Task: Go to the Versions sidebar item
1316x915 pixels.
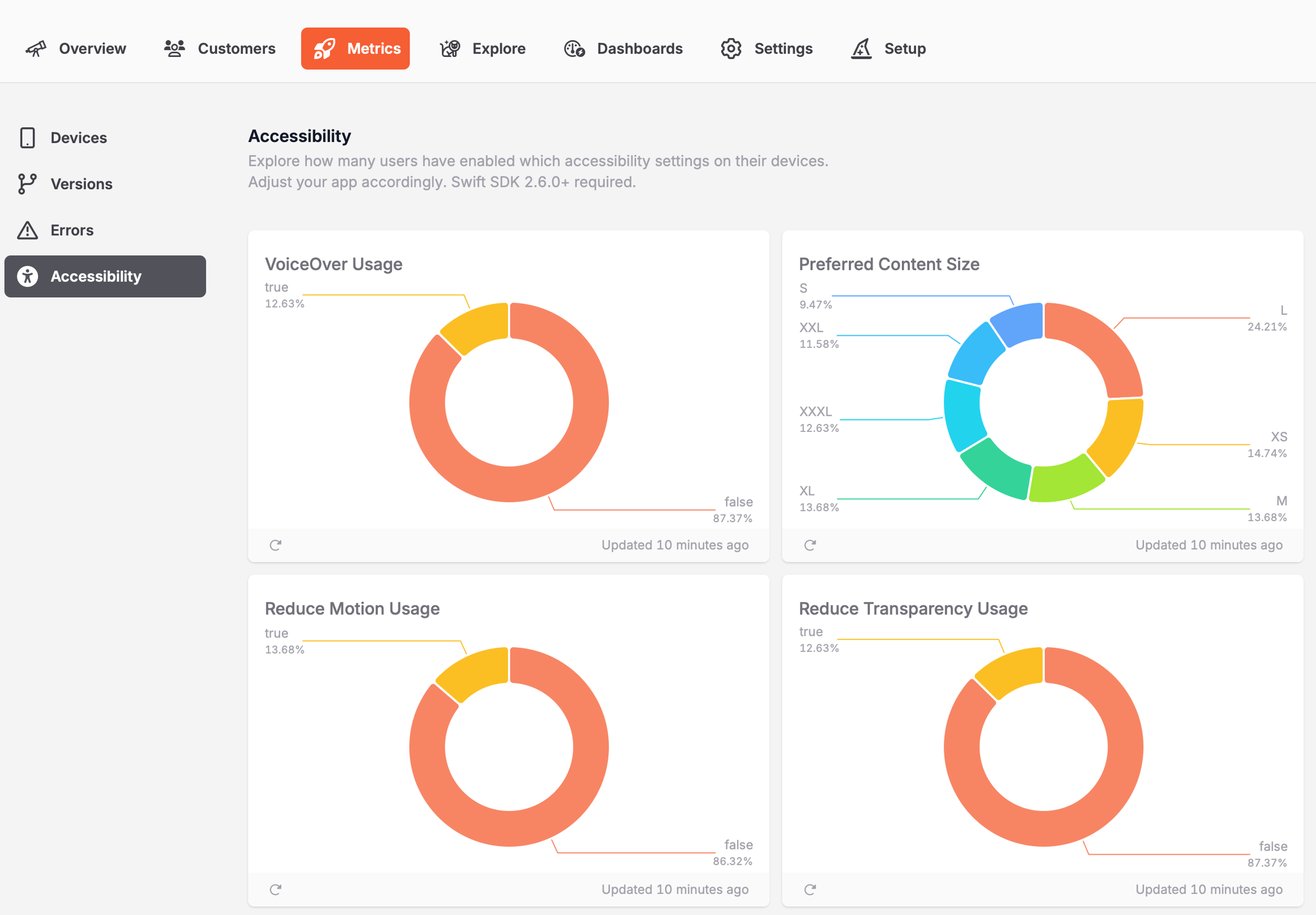Action: tap(81, 184)
